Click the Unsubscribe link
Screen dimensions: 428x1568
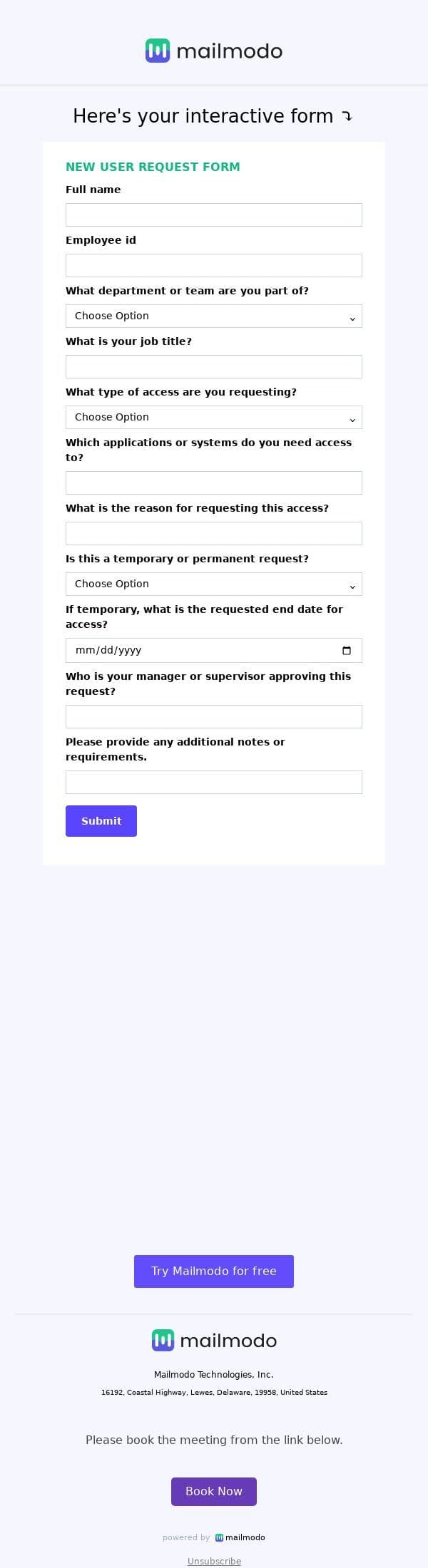click(214, 1561)
